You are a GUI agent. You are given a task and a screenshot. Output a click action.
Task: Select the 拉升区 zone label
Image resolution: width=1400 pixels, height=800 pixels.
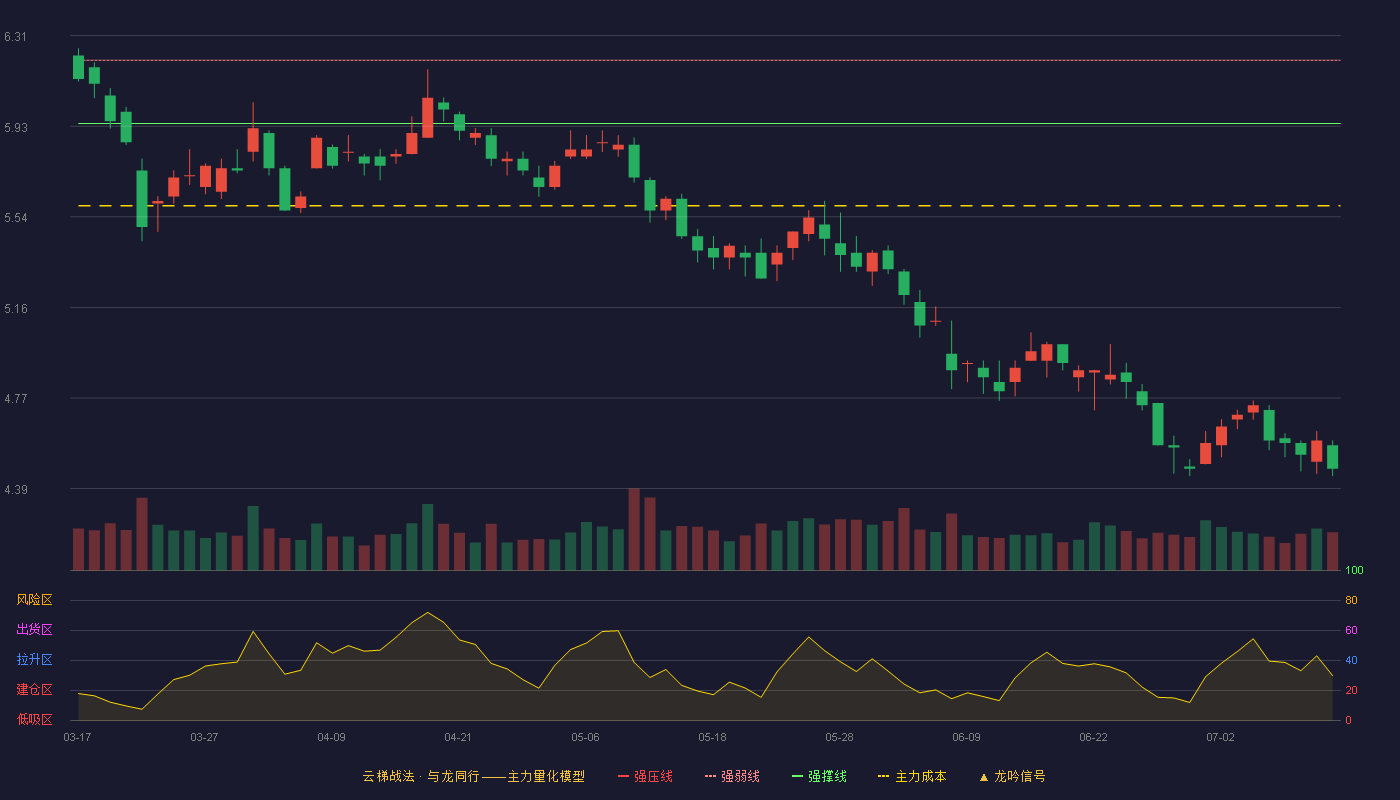coord(34,660)
